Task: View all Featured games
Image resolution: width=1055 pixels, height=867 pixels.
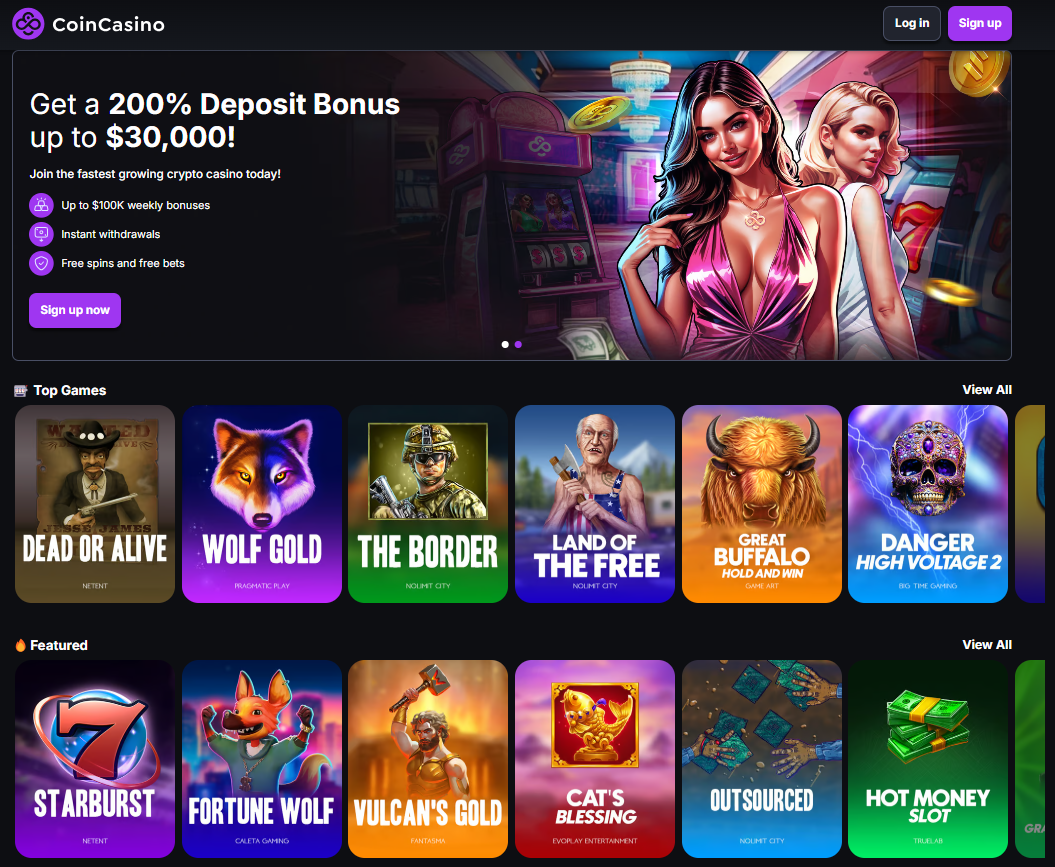Action: [x=987, y=645]
